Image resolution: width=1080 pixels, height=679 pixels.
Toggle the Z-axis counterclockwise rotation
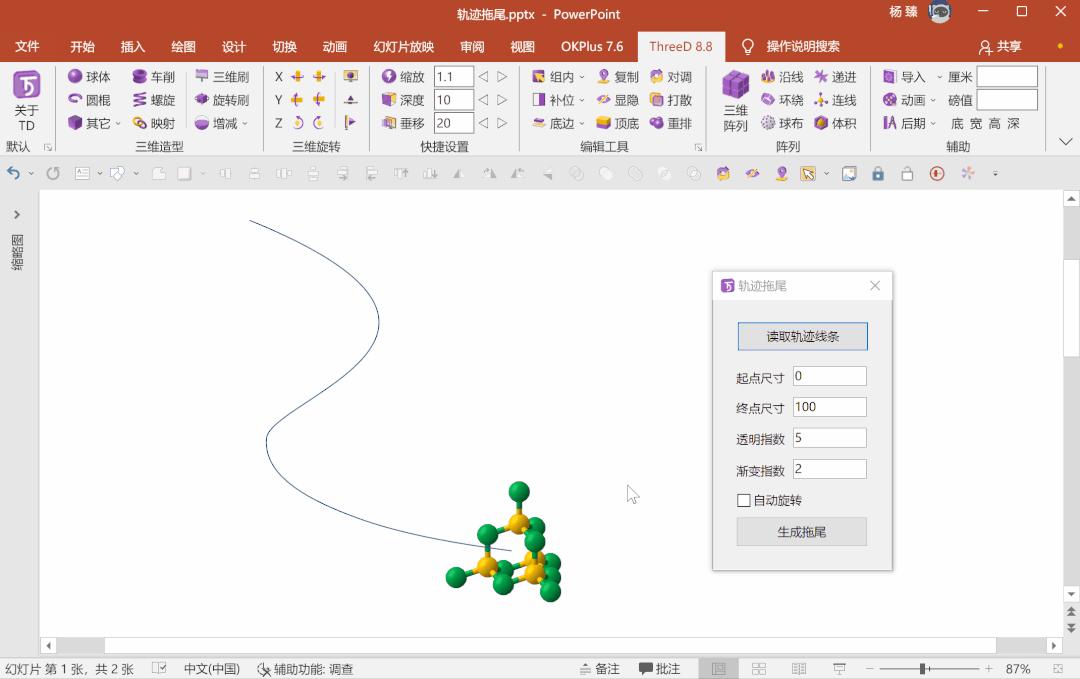point(297,122)
